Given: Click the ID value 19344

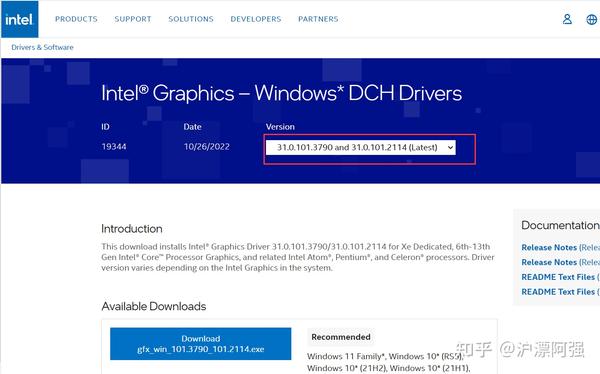Looking at the screenshot, I should 114,147.
